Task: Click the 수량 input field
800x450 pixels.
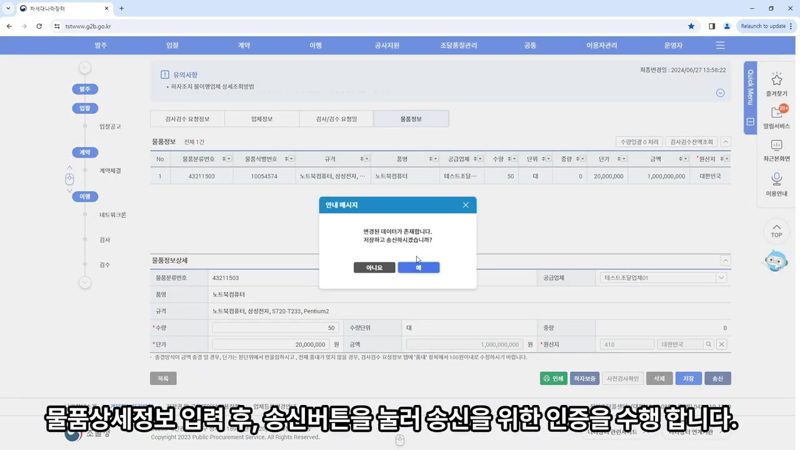Action: click(275, 328)
